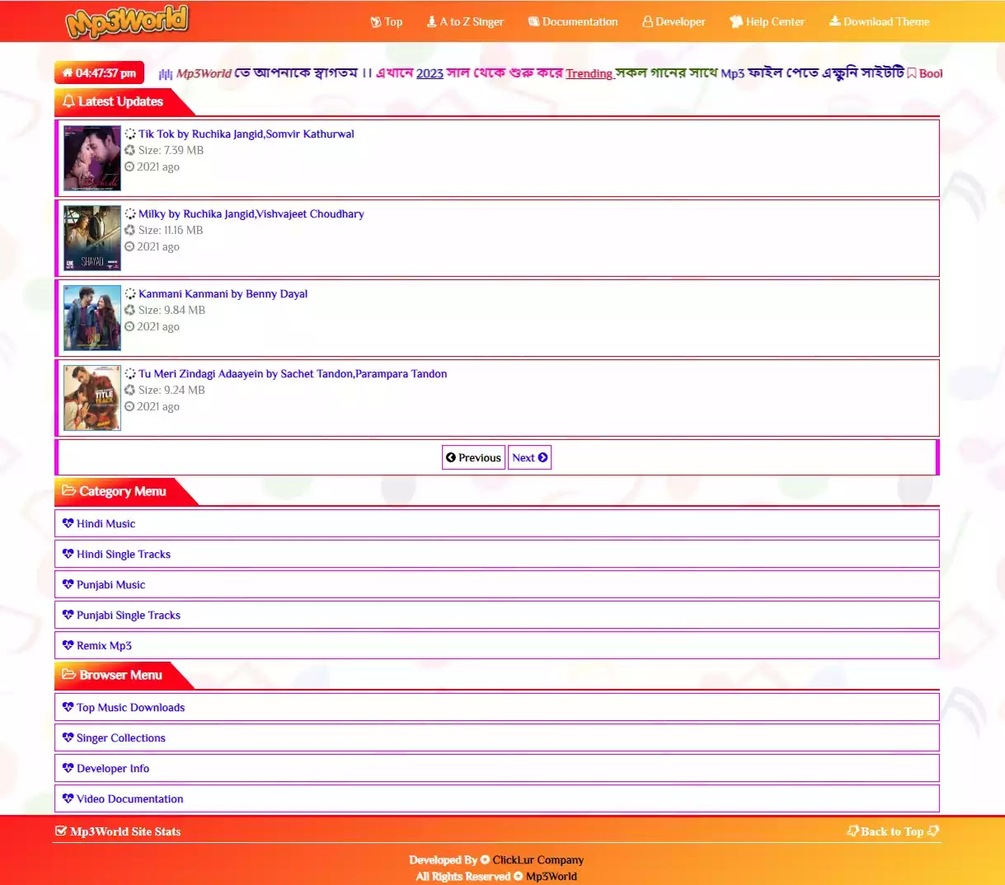Click heart icon beside Hindi Music

[68, 523]
